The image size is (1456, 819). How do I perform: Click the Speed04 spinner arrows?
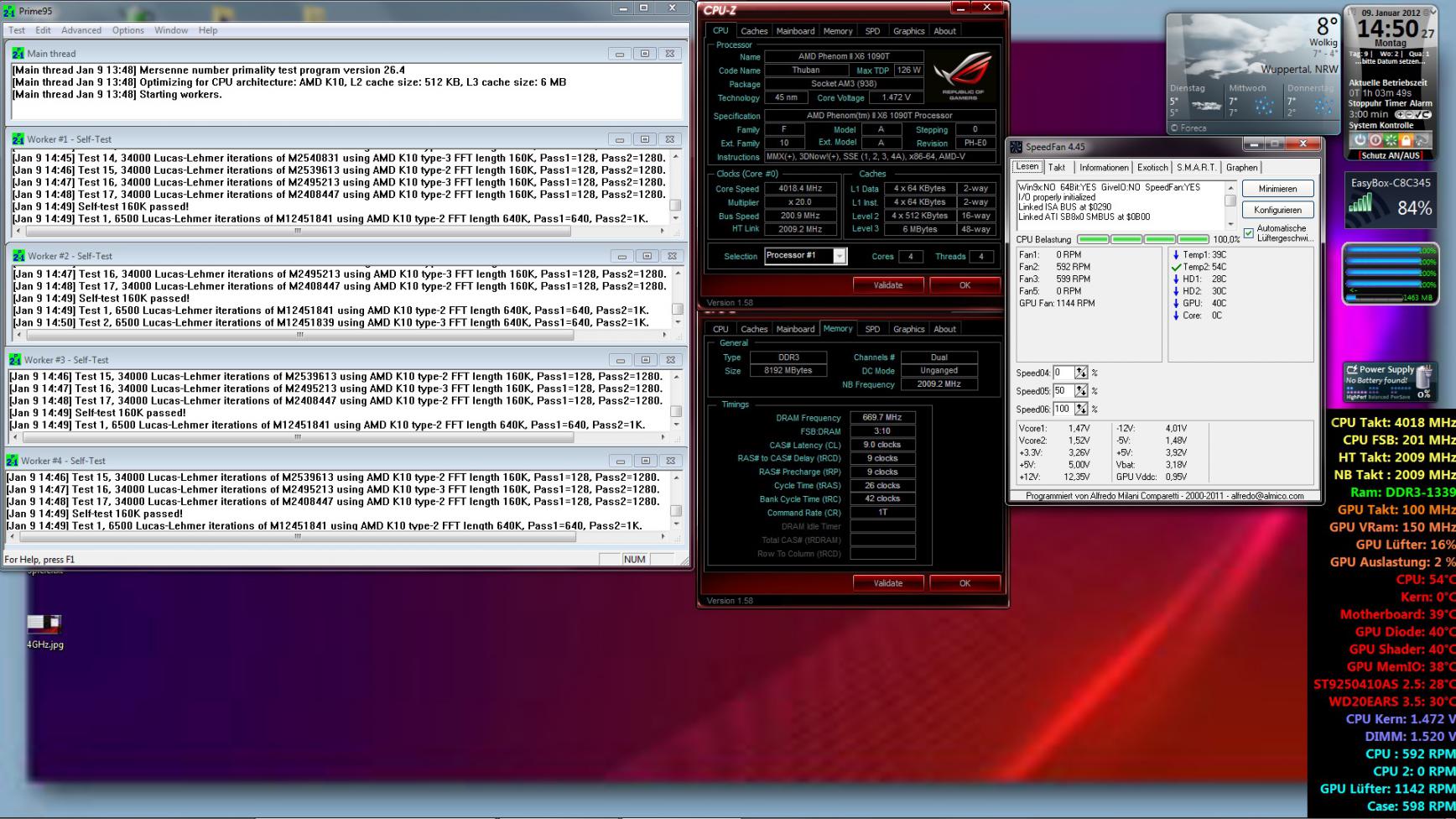[1081, 373]
